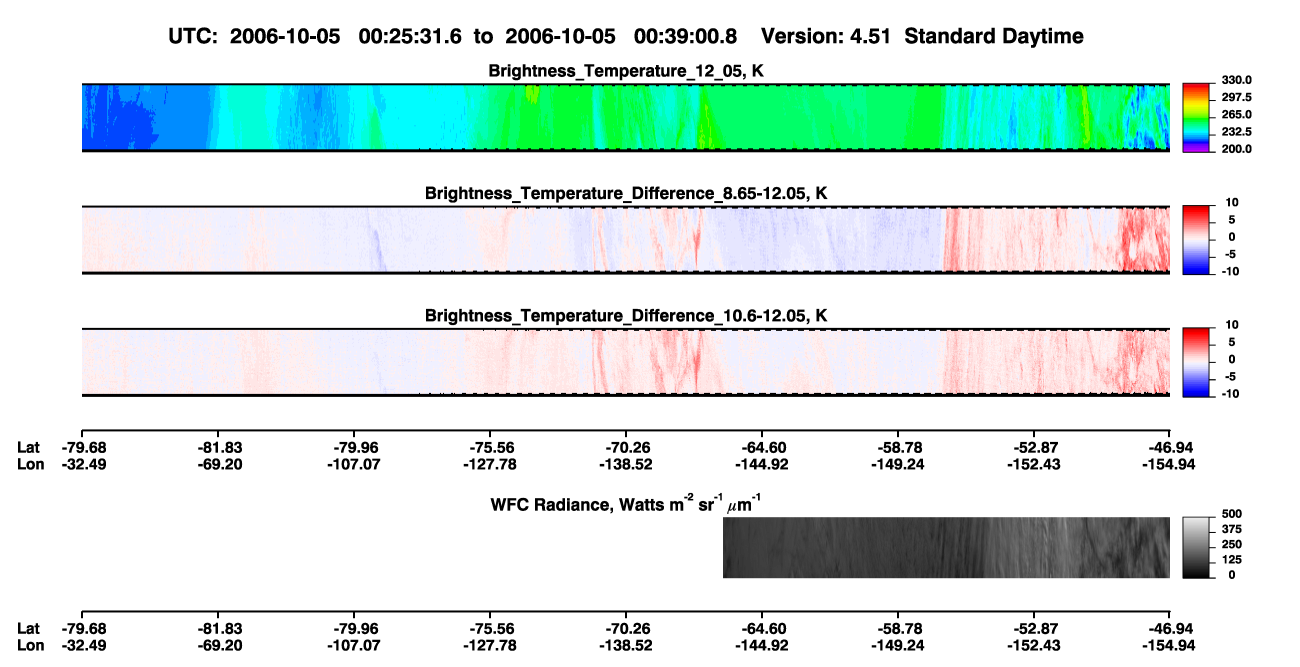1300x667 pixels.
Task: Select the 'Brightness_Temperature_Difference_10.6-12.05, K' panel title
Action: coord(626,316)
